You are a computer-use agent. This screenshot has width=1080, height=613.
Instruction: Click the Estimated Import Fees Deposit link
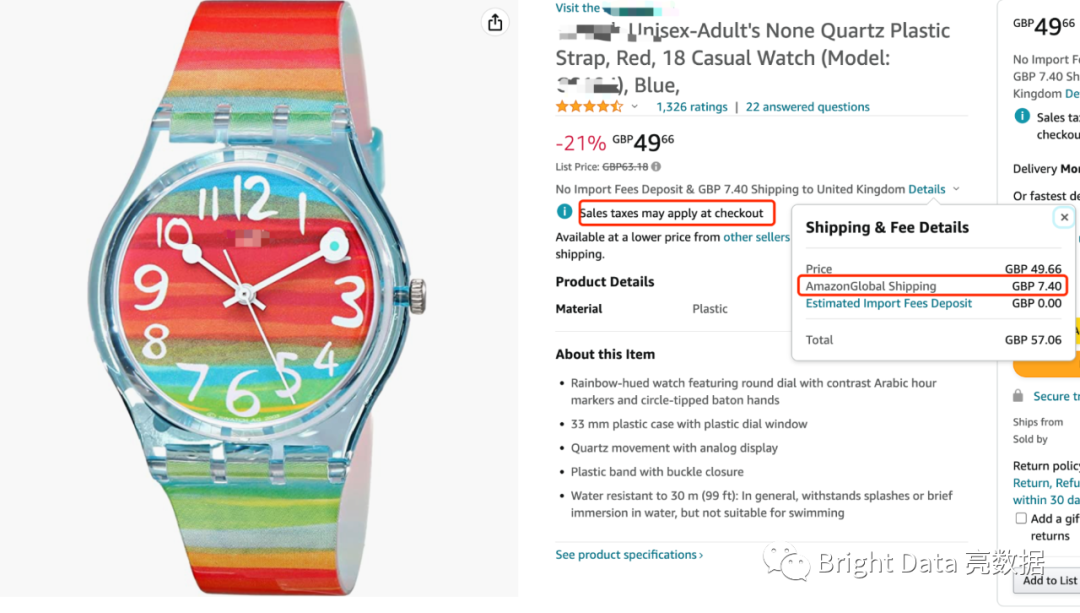(x=888, y=303)
